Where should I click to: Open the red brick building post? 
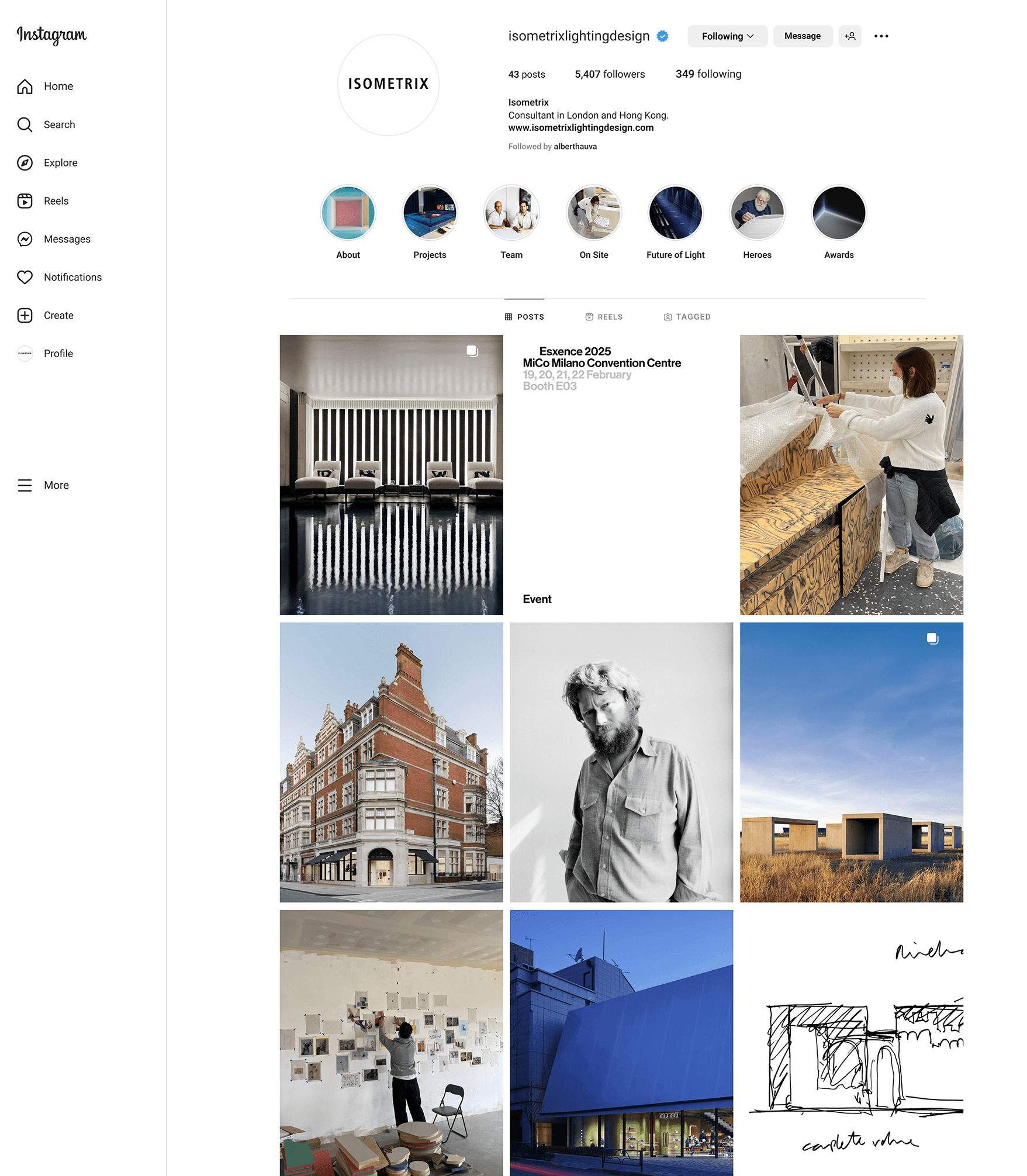391,762
